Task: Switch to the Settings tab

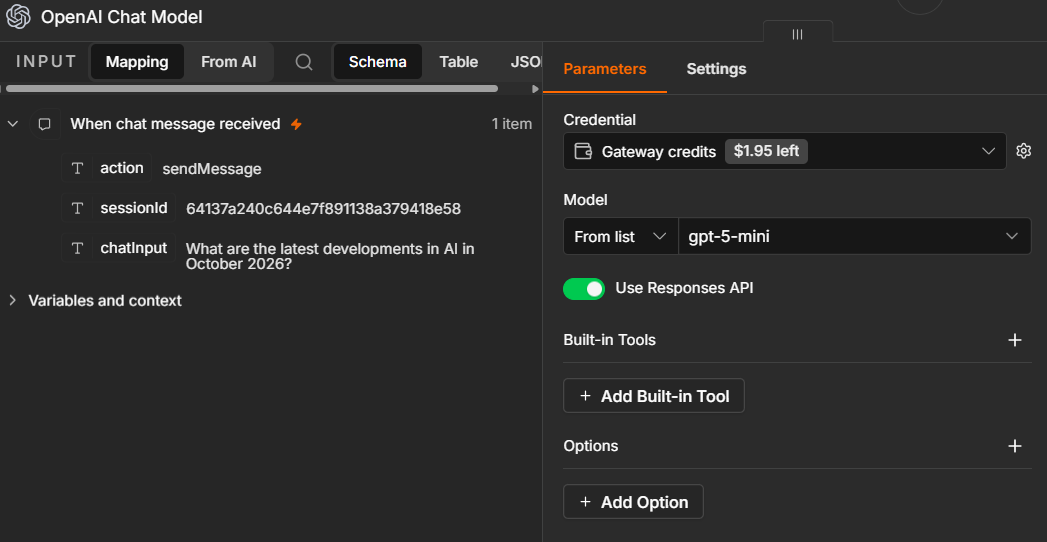Action: point(716,69)
